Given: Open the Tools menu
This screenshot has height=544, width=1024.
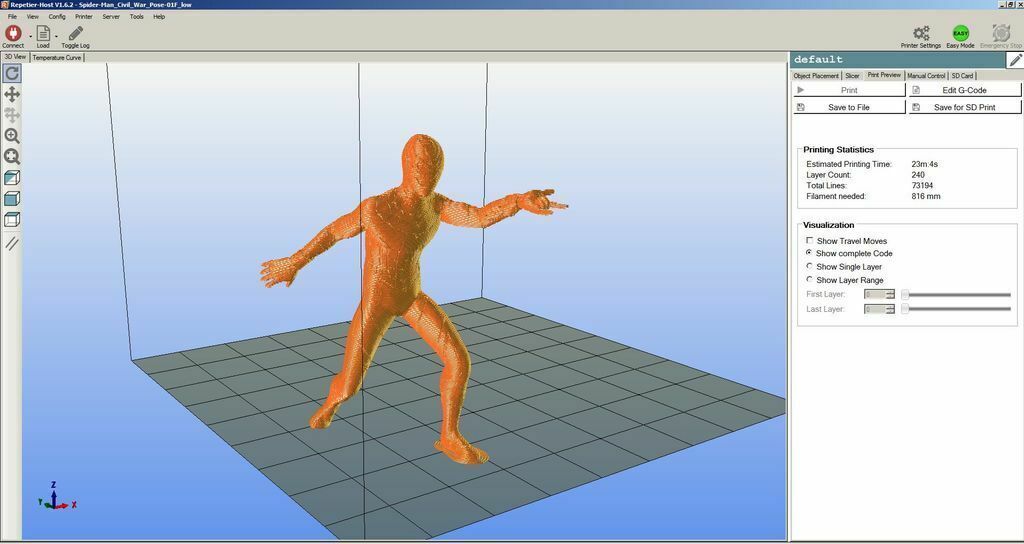Looking at the screenshot, I should tap(136, 17).
